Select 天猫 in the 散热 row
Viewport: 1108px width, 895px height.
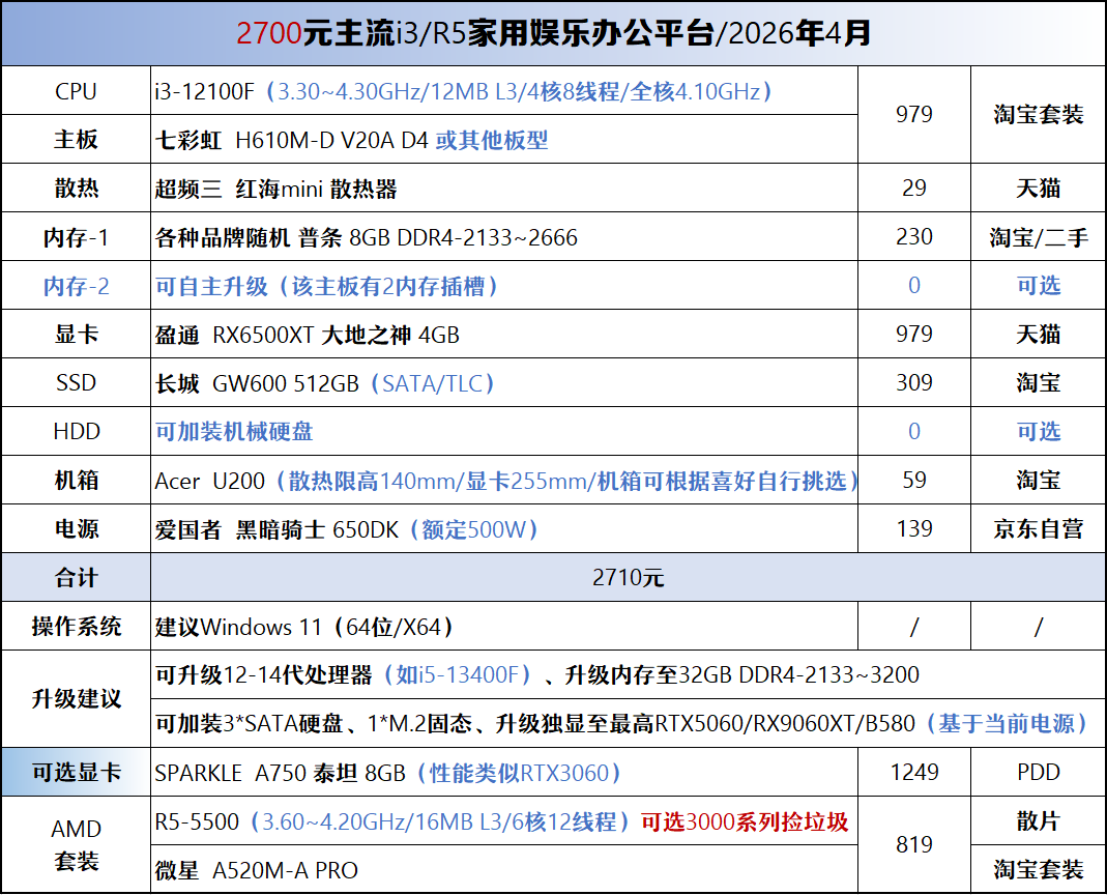coord(1038,188)
